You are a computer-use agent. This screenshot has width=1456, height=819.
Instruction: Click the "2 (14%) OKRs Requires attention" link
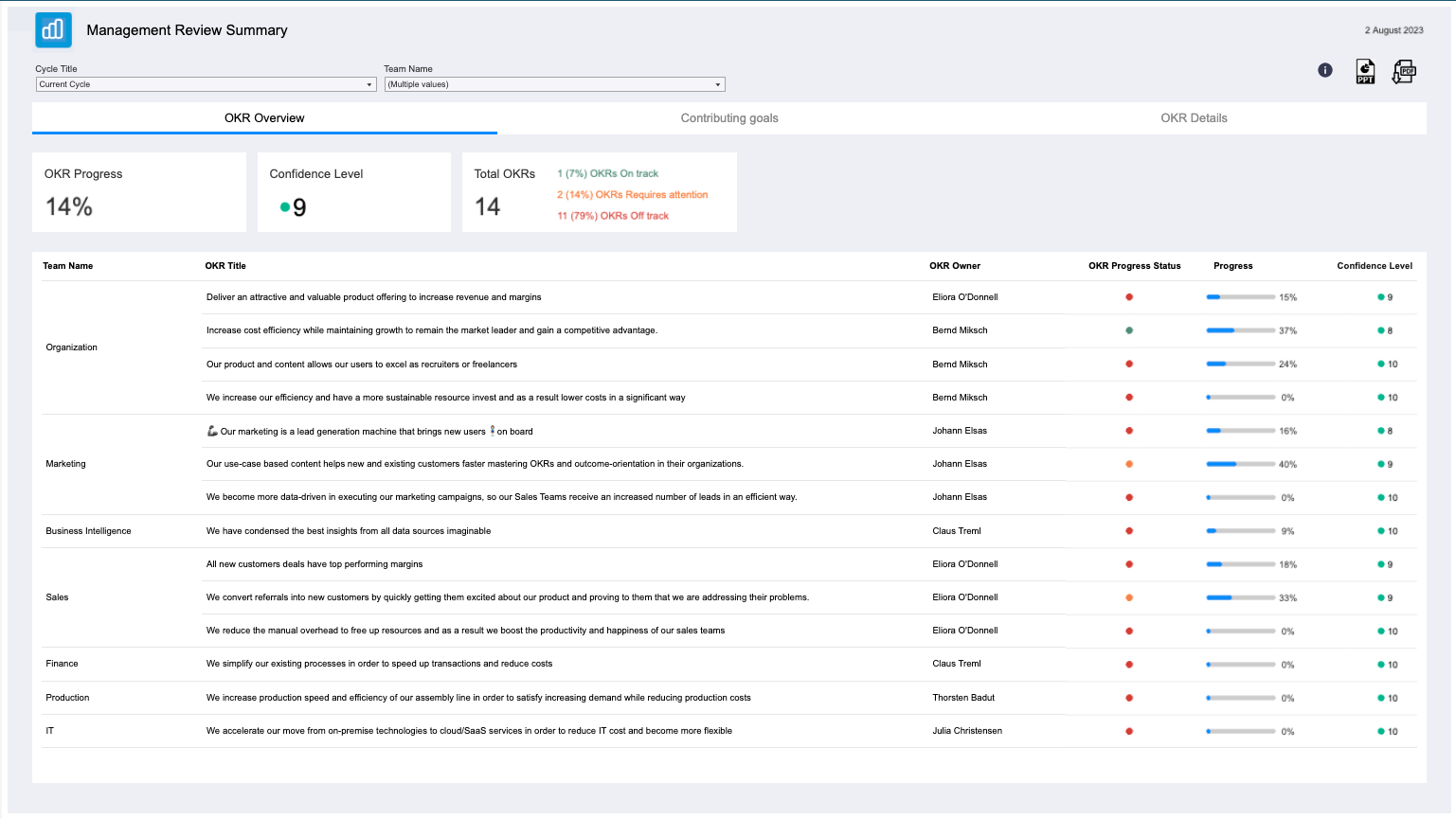click(x=633, y=194)
